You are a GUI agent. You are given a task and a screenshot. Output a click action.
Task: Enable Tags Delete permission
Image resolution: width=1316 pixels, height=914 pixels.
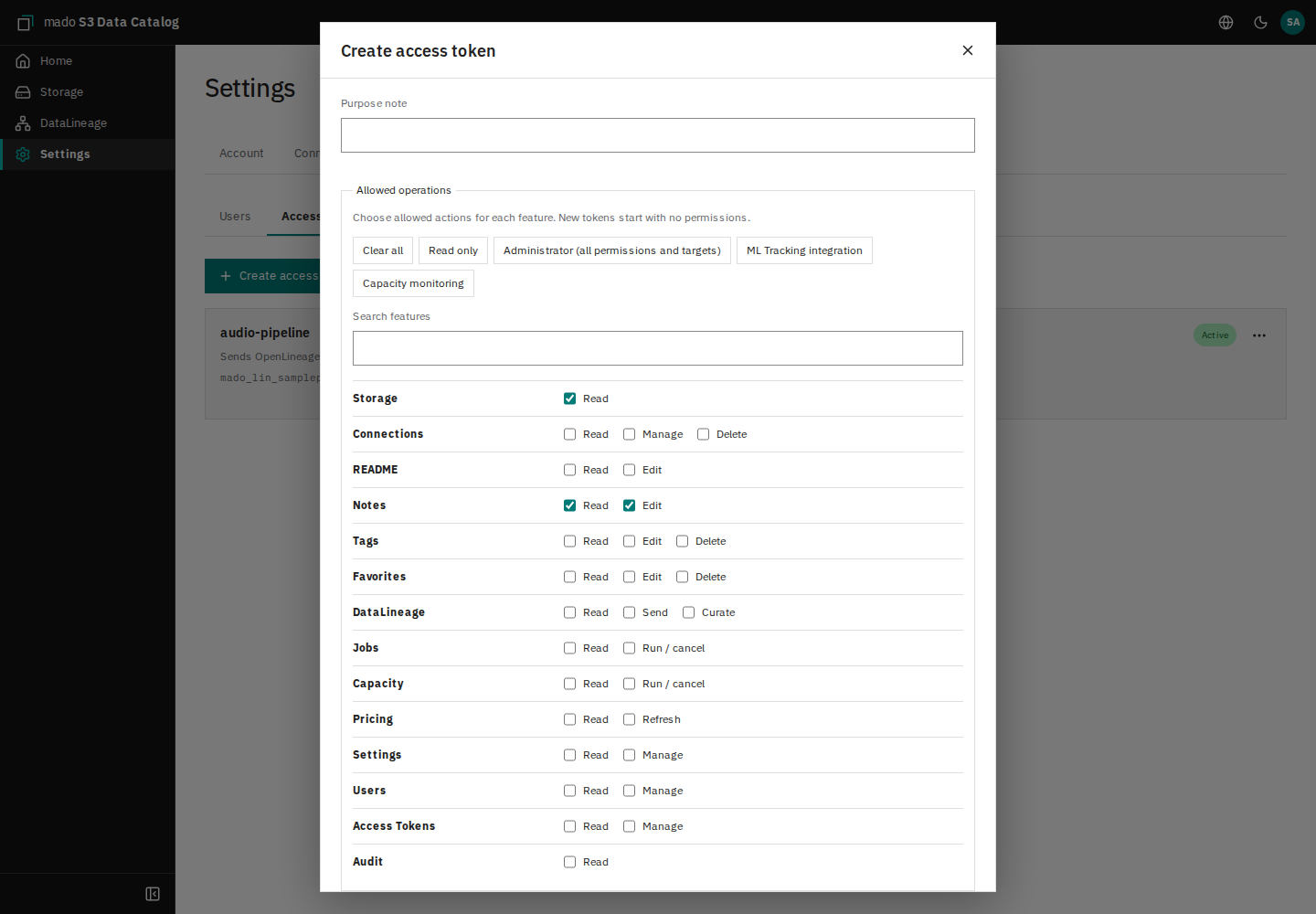click(682, 541)
